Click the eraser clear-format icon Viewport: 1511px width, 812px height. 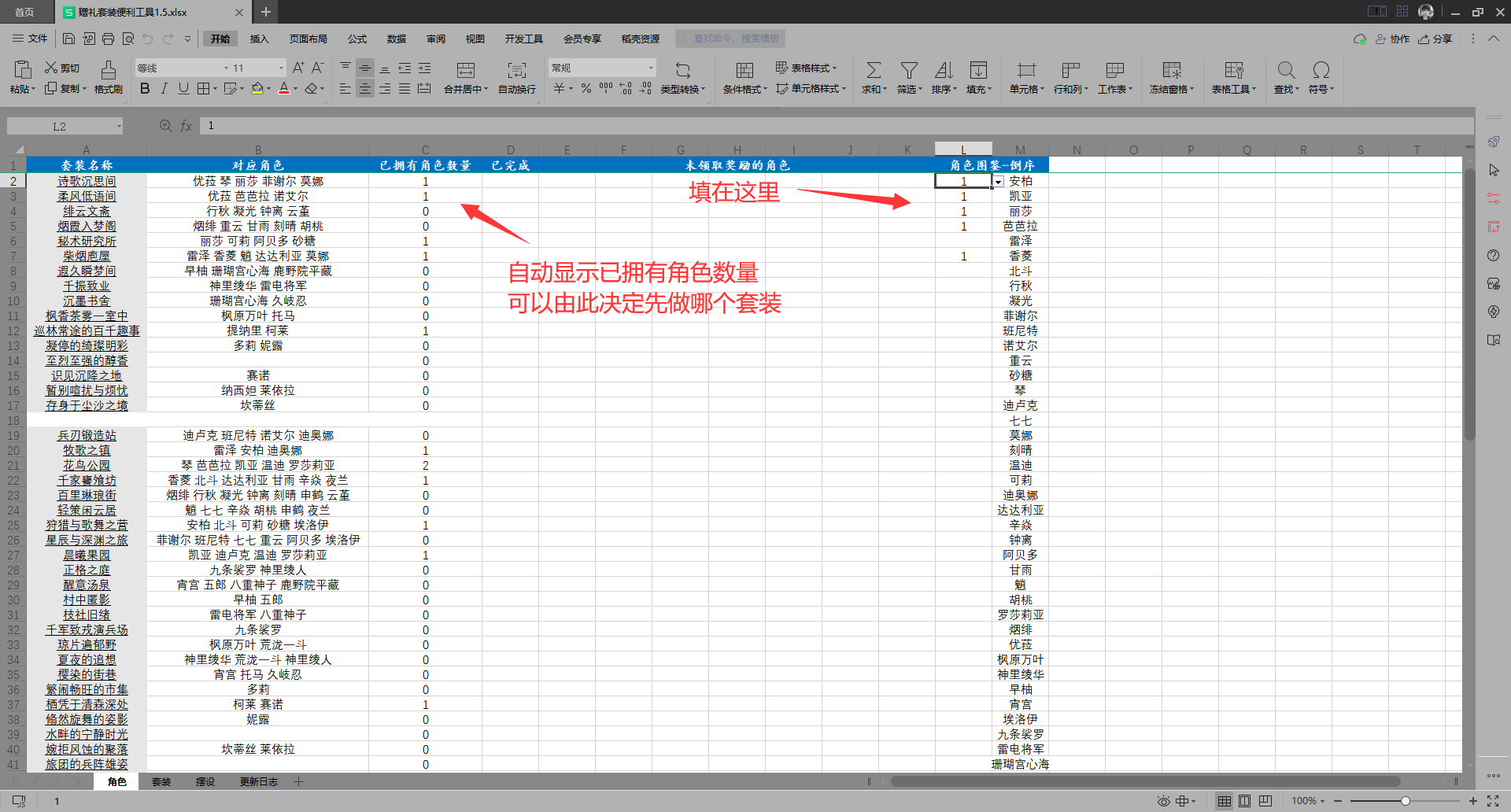(x=312, y=89)
